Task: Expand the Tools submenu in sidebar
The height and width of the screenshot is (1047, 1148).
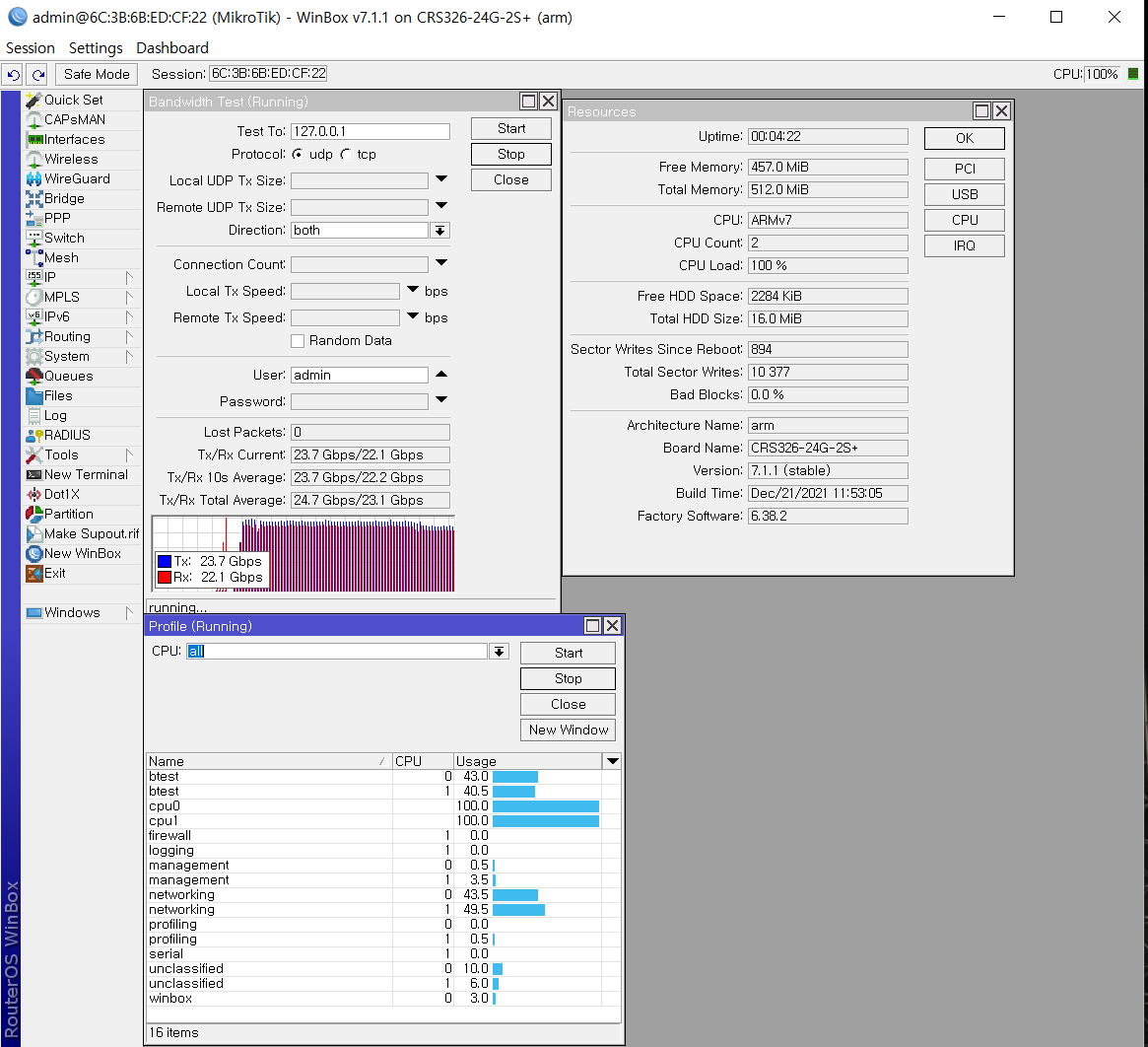Action: pyautogui.click(x=129, y=455)
